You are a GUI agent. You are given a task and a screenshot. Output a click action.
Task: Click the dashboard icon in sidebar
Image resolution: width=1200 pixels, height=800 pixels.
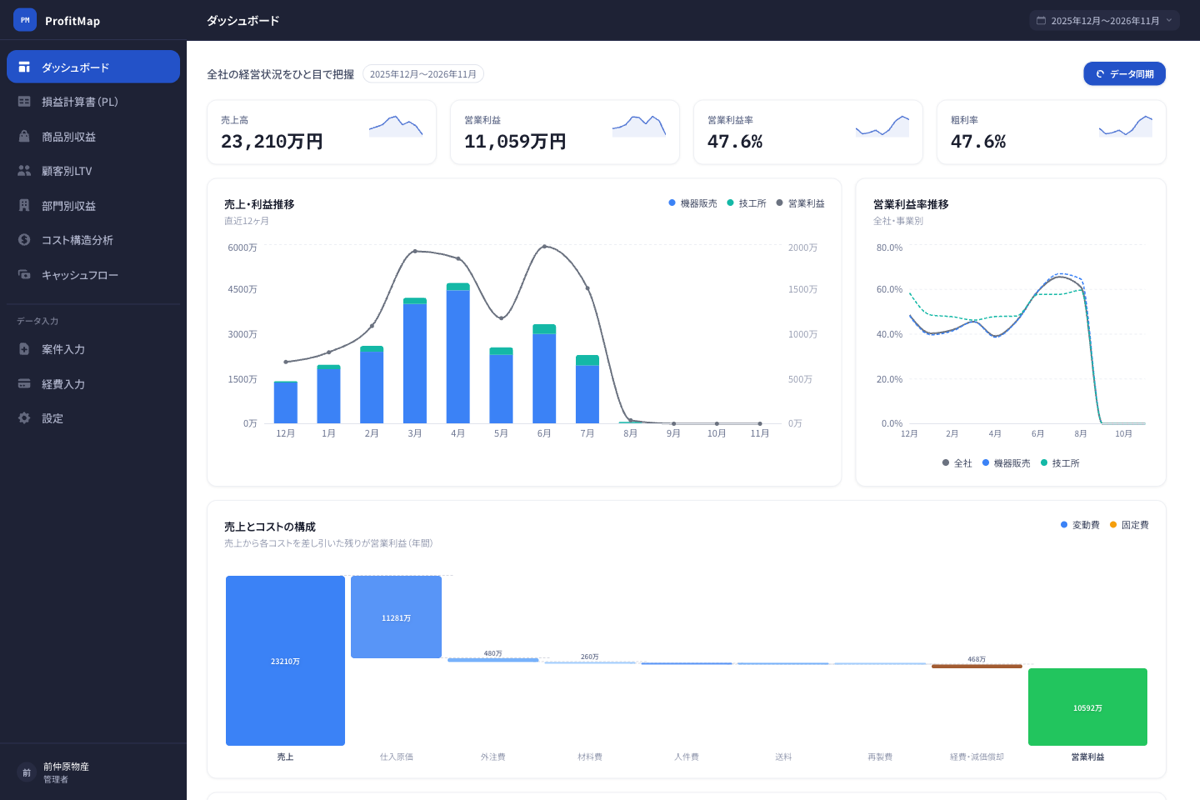point(24,67)
